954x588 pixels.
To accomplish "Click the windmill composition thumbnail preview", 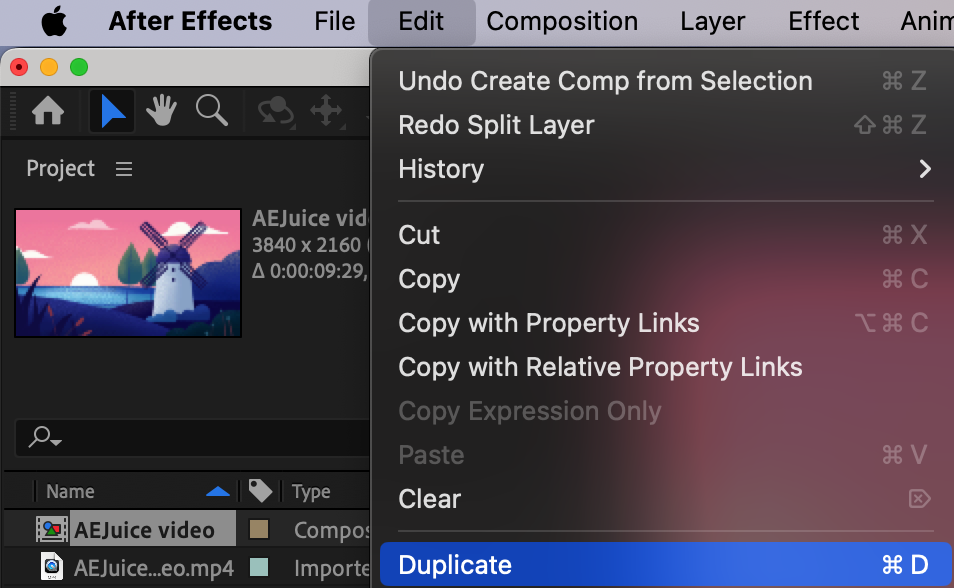I will 128,272.
